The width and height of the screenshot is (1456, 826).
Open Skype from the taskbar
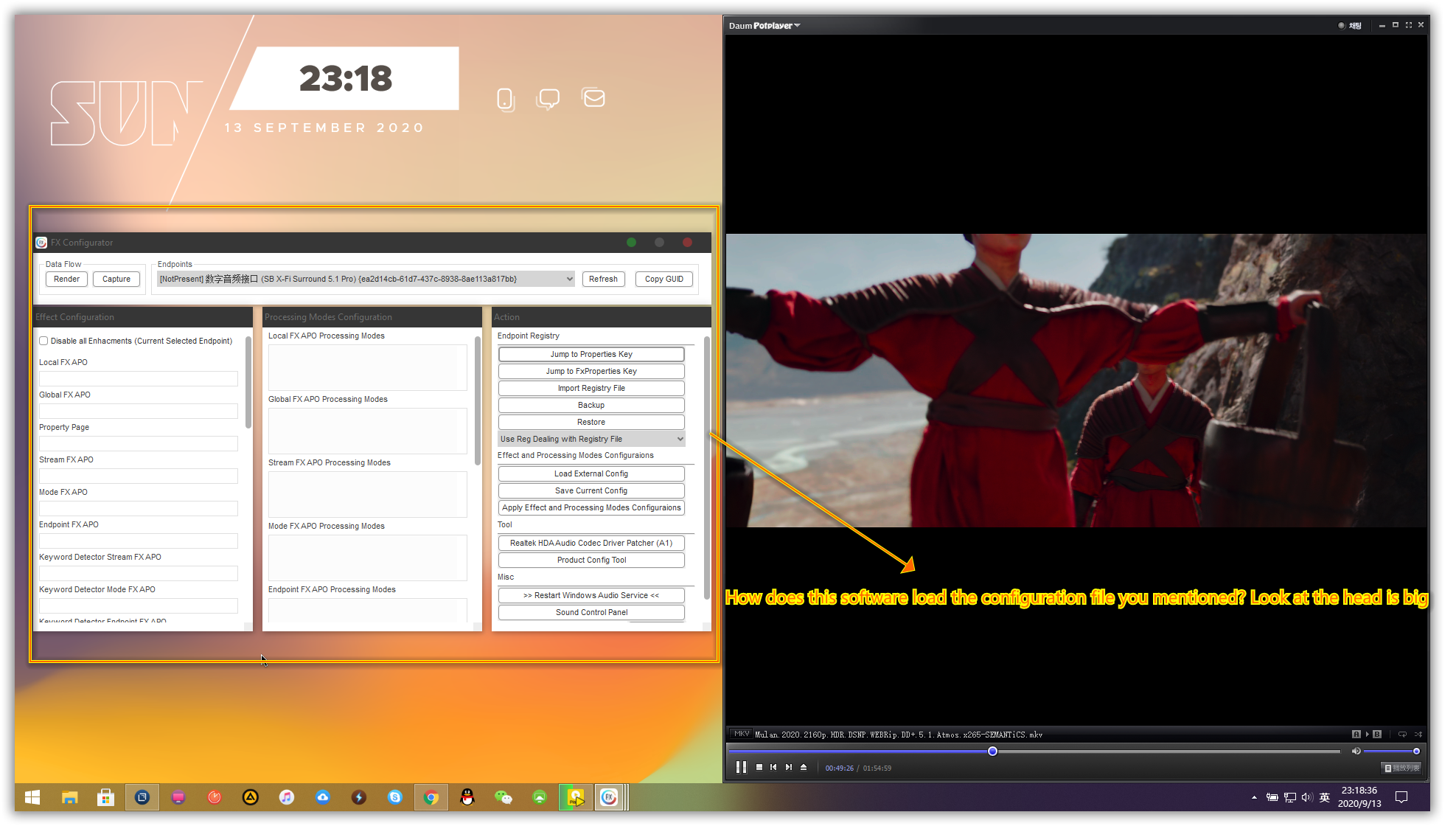[x=395, y=797]
